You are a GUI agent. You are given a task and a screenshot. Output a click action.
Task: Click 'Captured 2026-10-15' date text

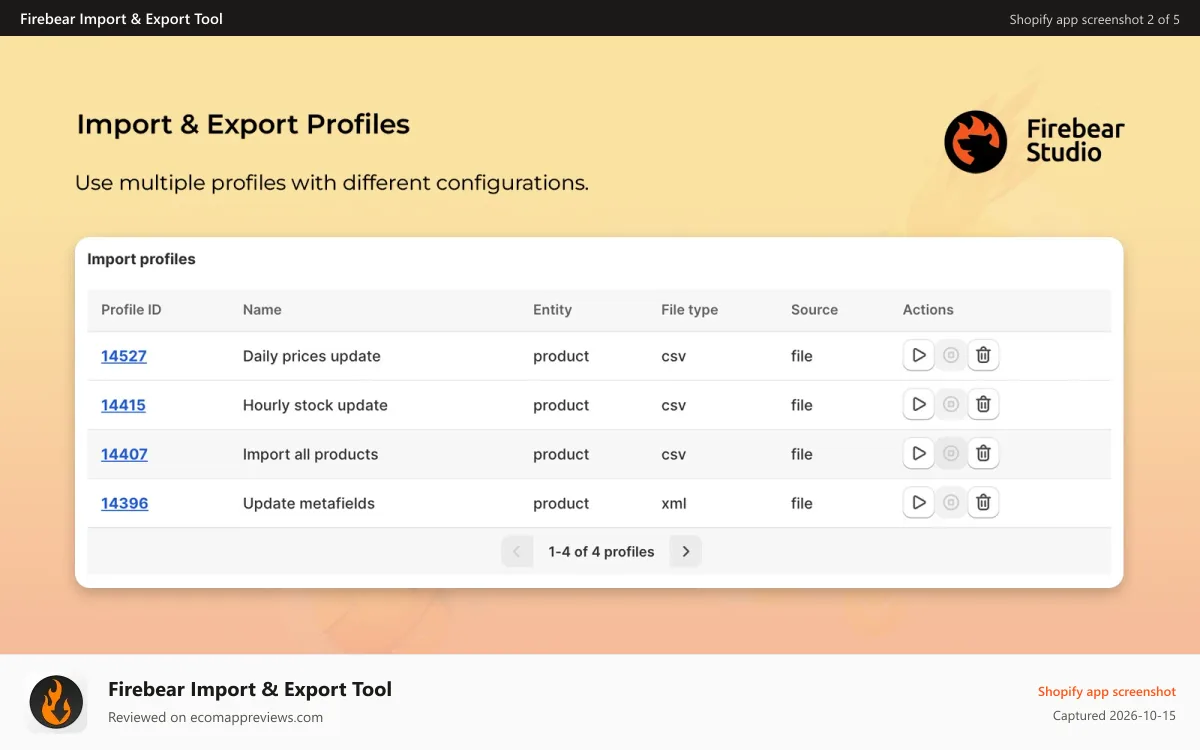click(x=1114, y=715)
